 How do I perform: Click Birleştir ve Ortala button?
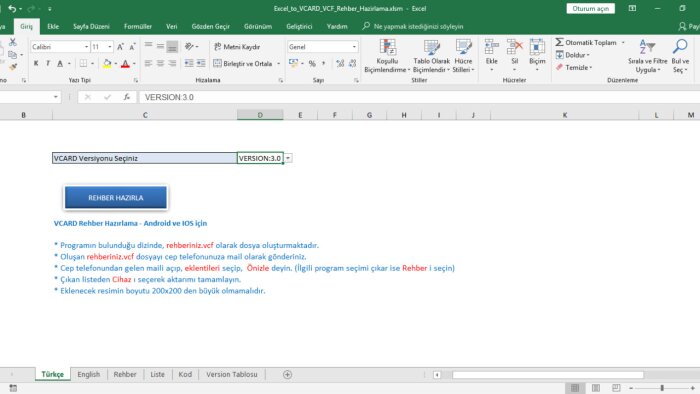pyautogui.click(x=243, y=64)
